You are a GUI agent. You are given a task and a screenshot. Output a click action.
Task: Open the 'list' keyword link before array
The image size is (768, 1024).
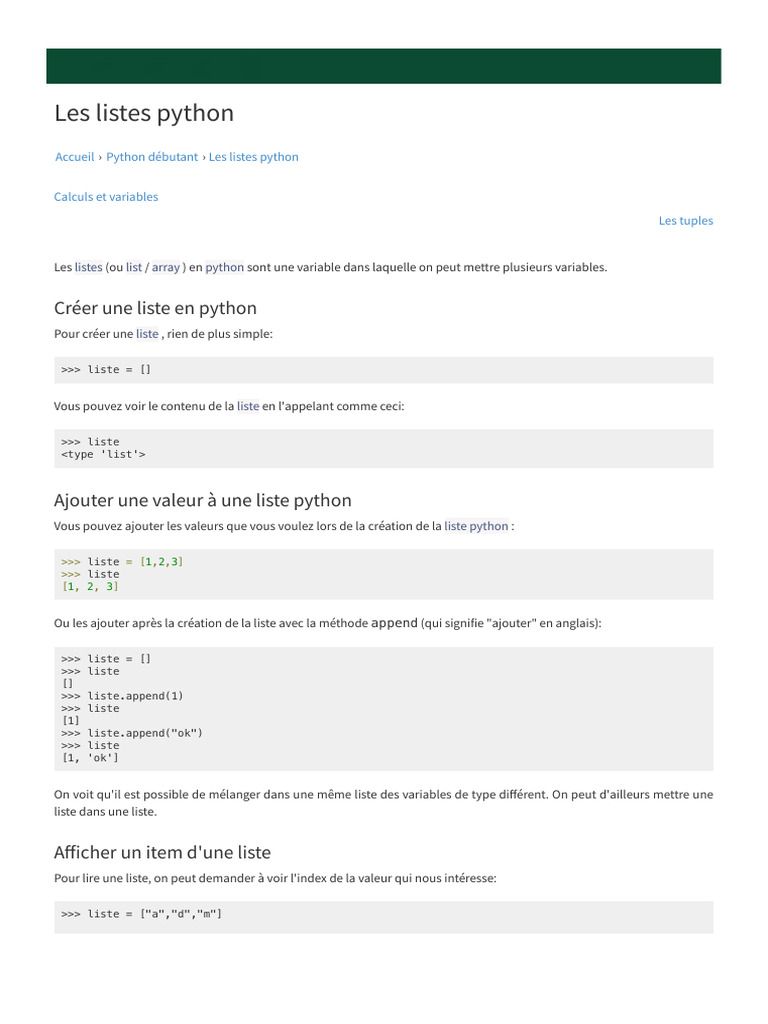click(x=134, y=267)
